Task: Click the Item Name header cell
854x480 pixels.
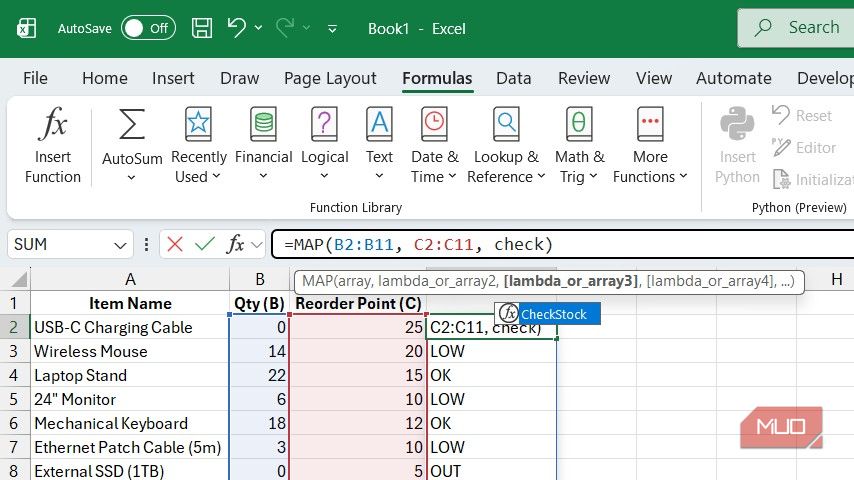Action: point(130,303)
